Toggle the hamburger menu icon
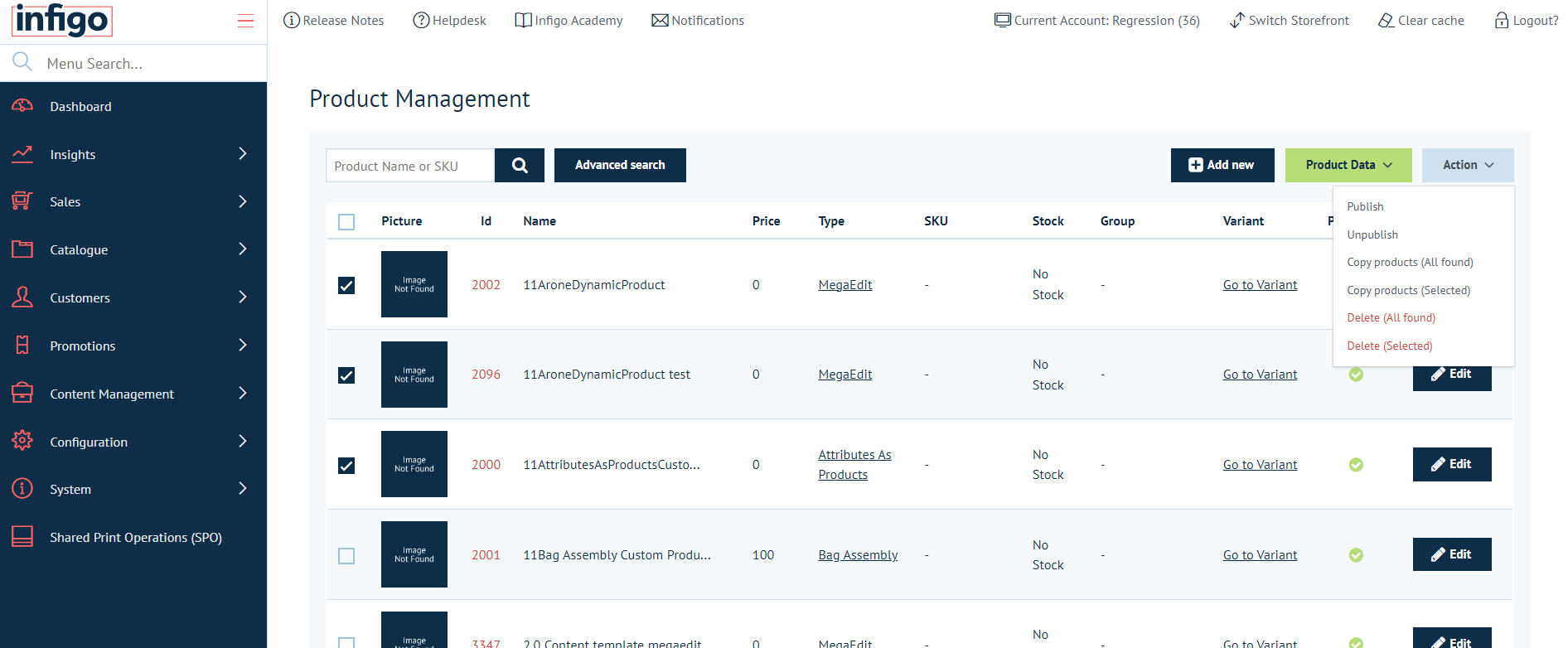Screen dimensions: 1568x648 tap(245, 22)
